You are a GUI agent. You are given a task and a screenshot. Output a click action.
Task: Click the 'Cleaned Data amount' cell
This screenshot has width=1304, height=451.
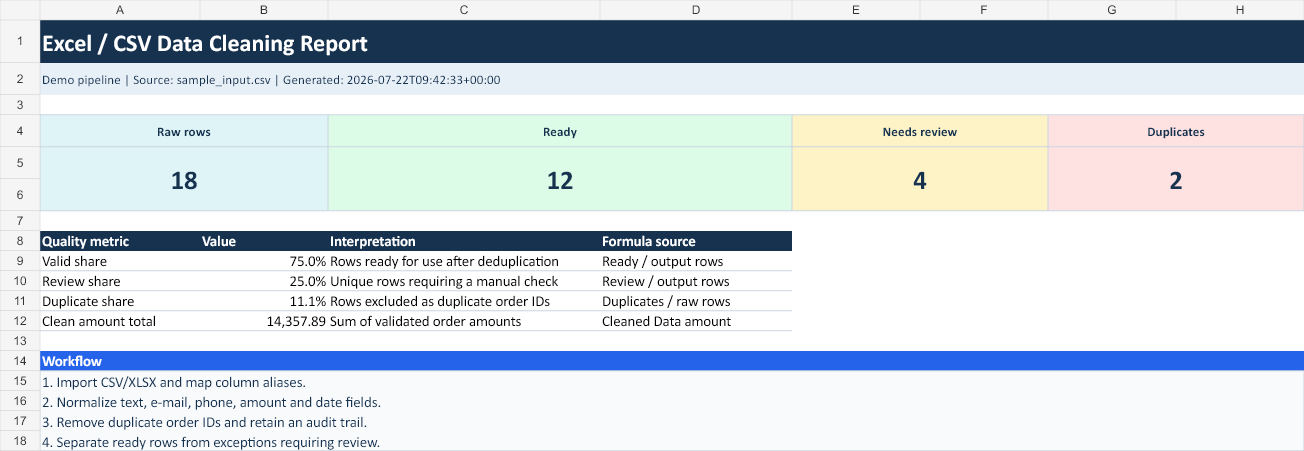tap(696, 321)
